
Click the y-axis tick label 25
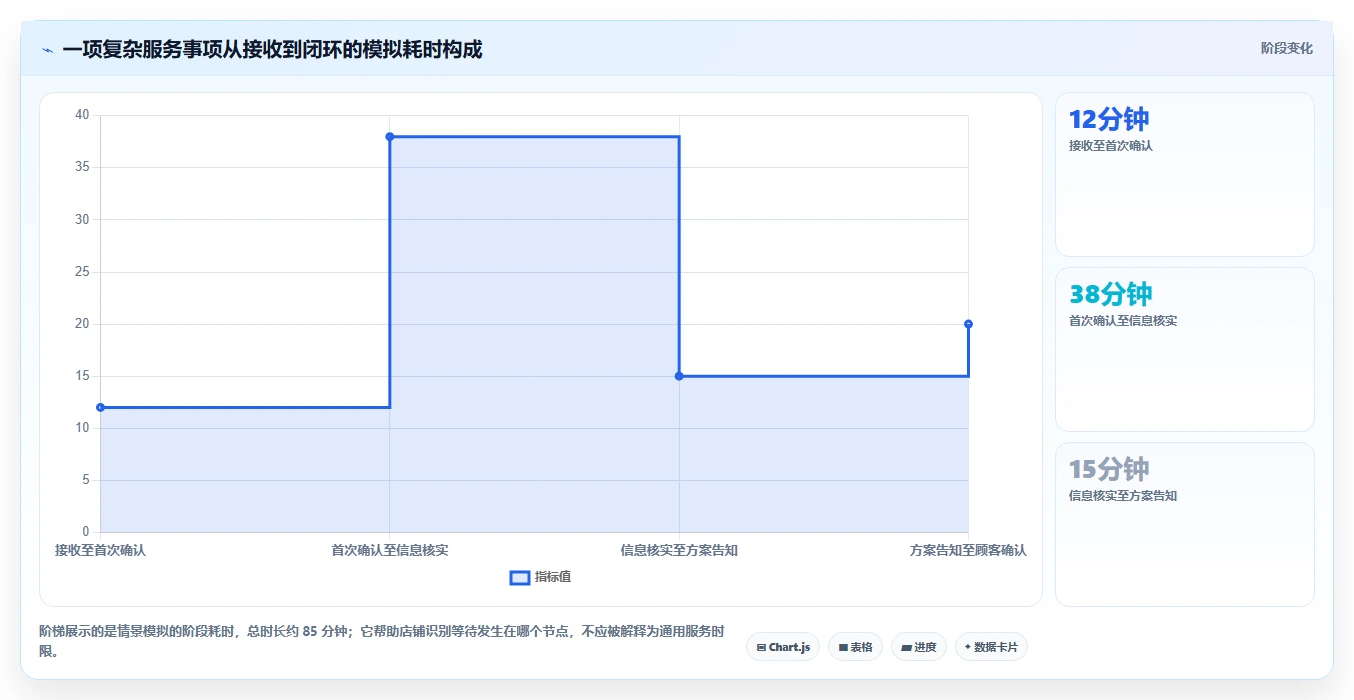tap(82, 272)
